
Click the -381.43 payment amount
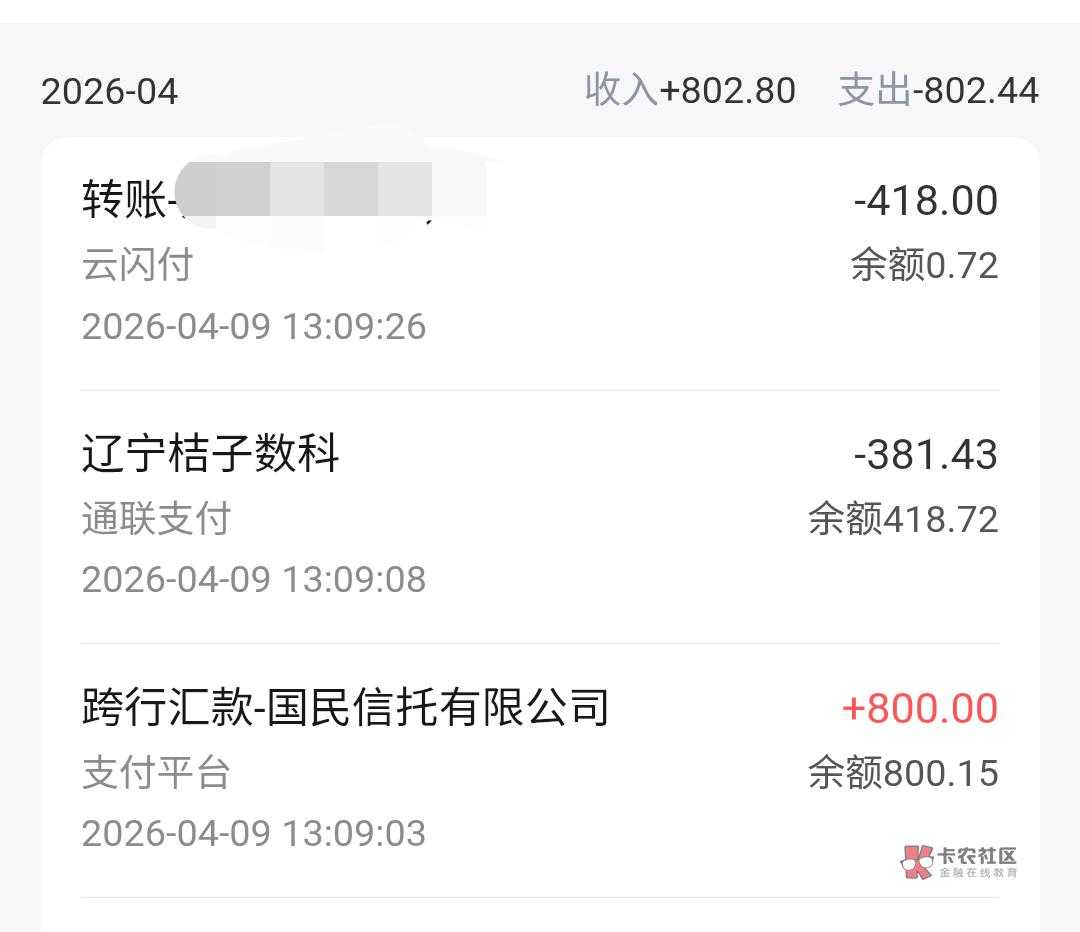(x=926, y=455)
